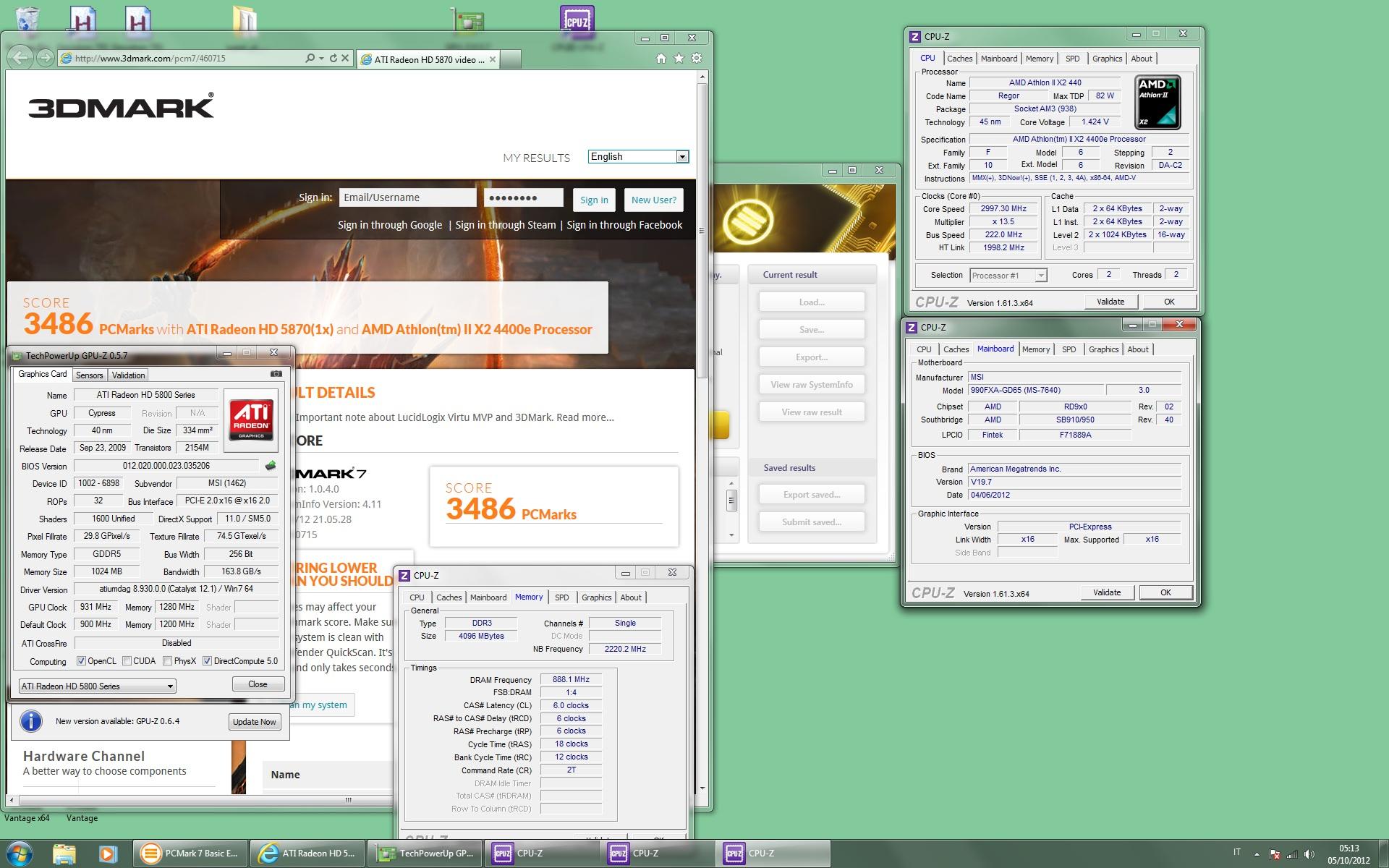Click the browser forward arrow button
1389x868 pixels.
pyautogui.click(x=45, y=58)
